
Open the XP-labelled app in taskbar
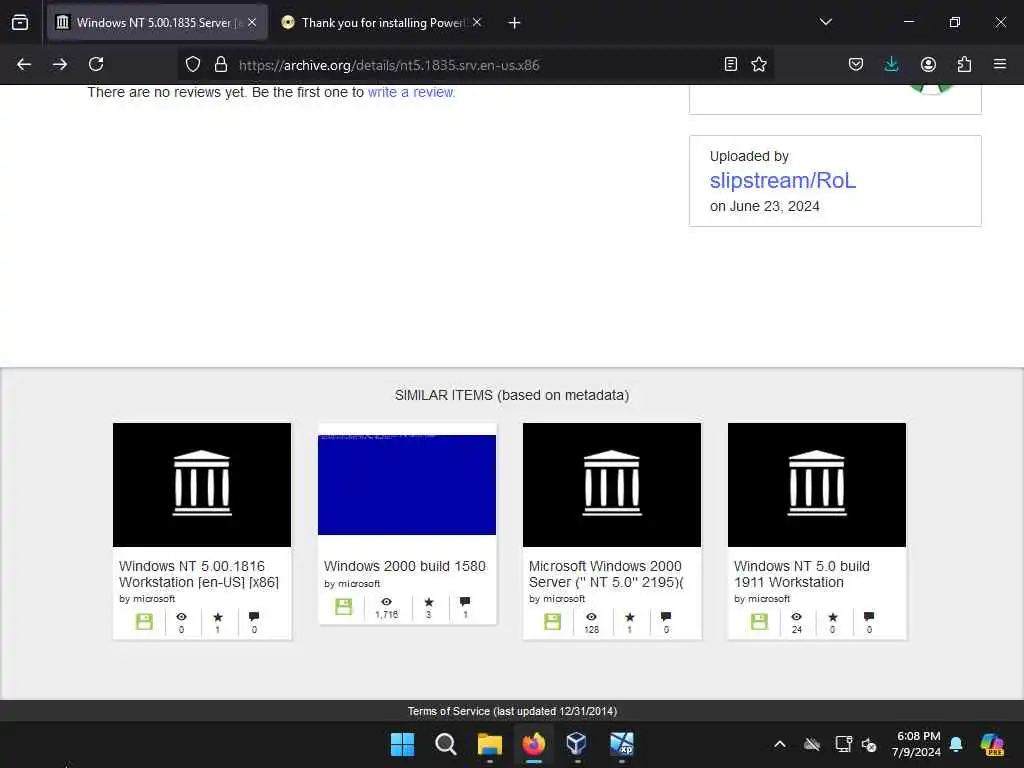[621, 744]
